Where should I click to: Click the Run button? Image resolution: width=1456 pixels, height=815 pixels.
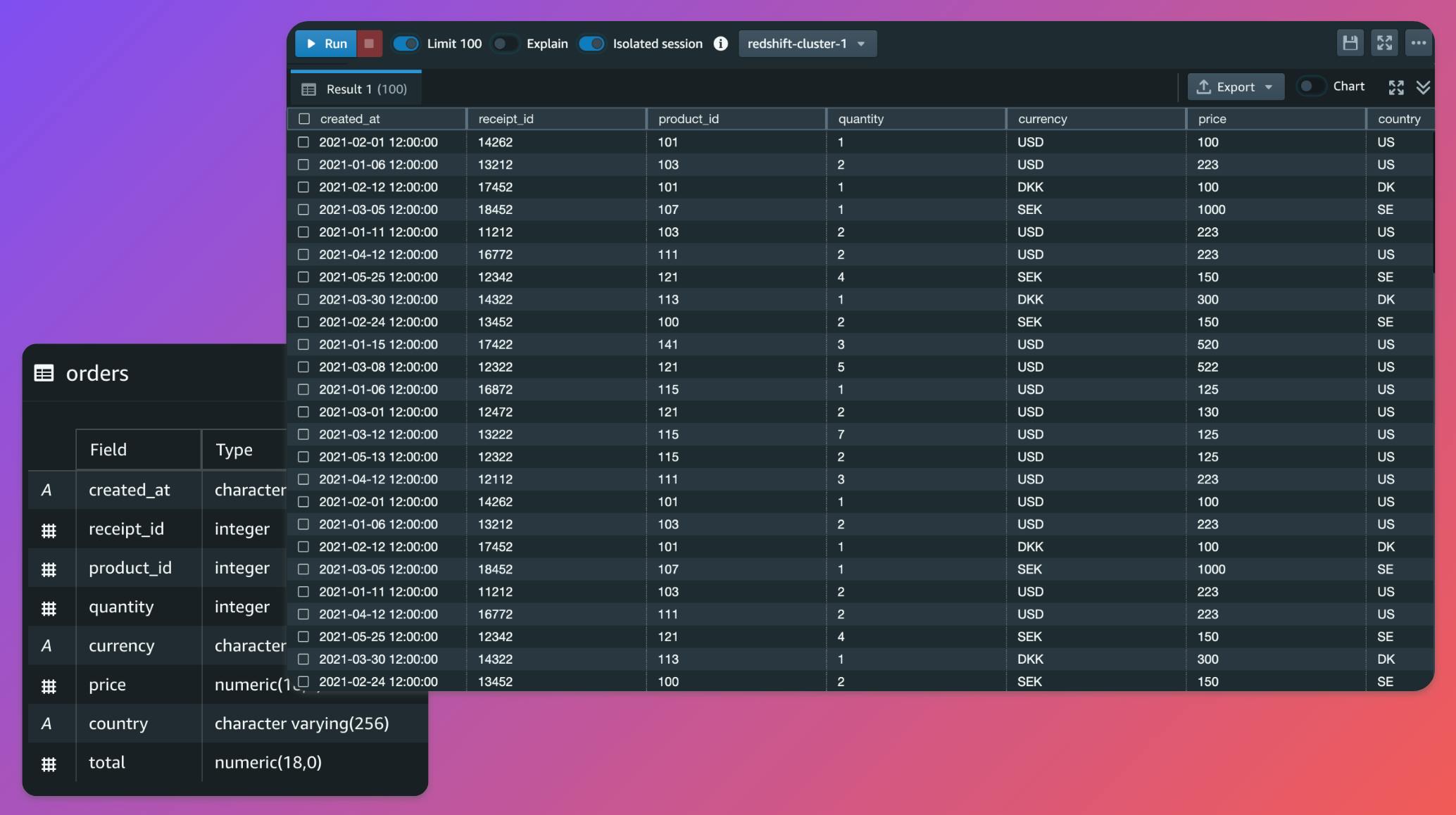point(325,43)
